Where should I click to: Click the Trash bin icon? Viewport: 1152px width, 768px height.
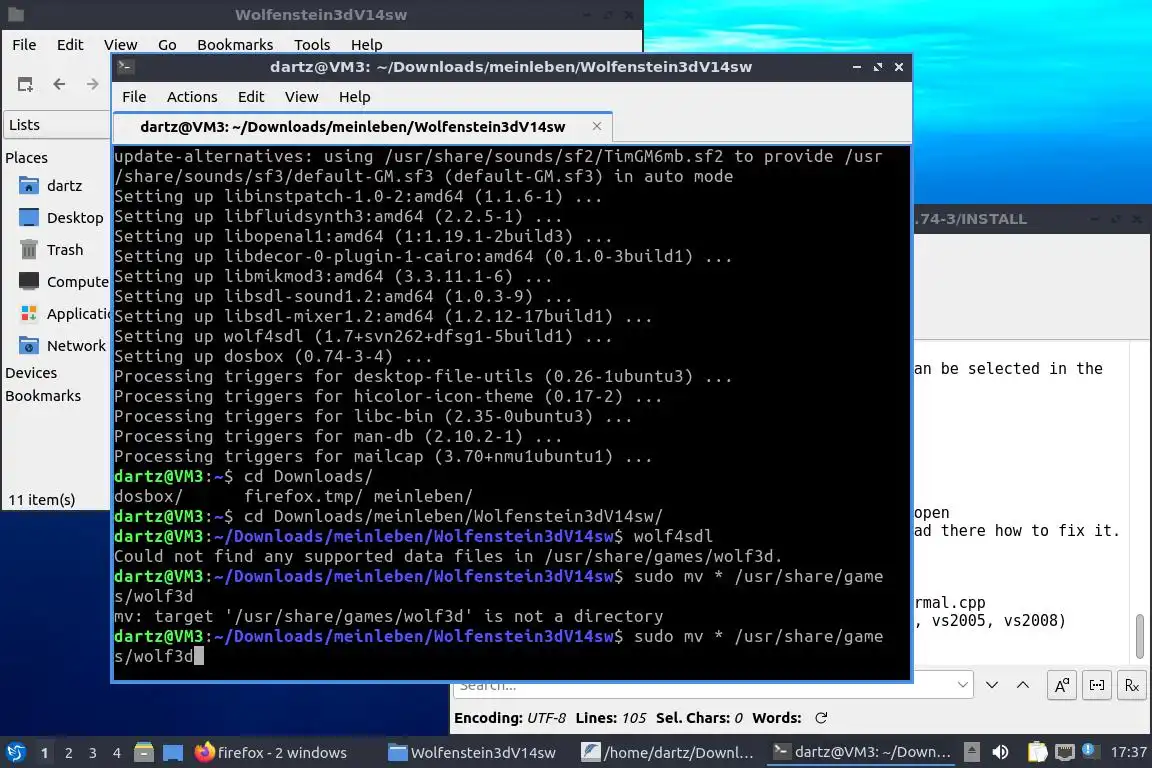pos(29,250)
